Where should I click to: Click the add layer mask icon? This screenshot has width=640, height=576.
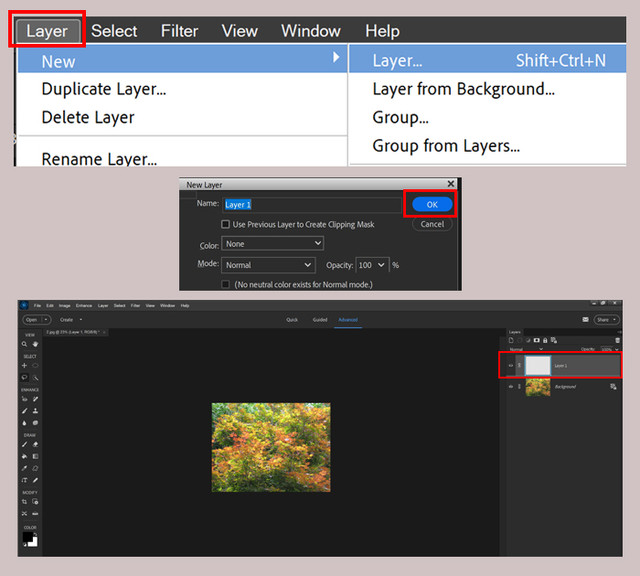point(537,340)
